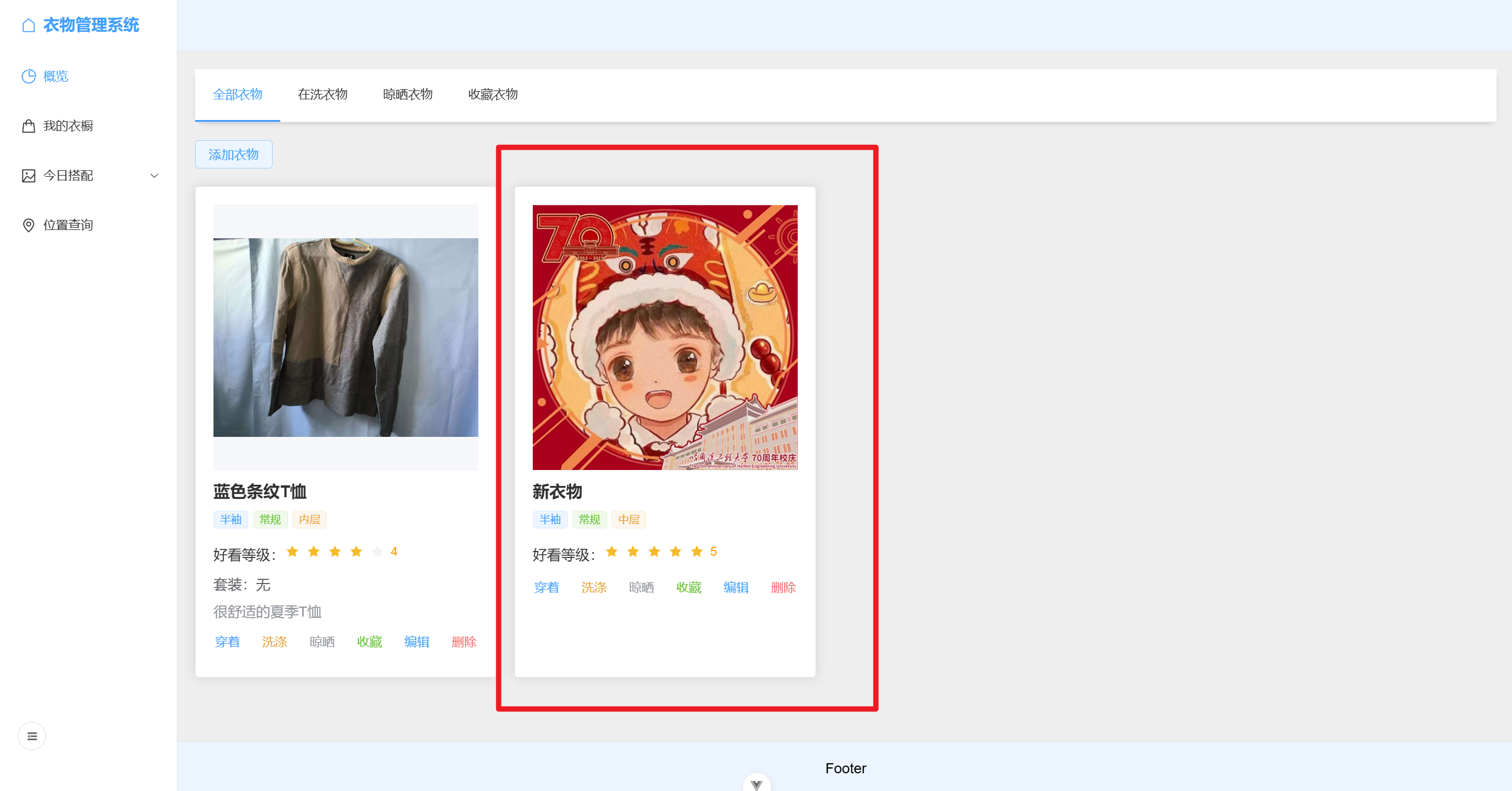
Task: Click 收藏 on the 蓝色条纹T恤 card
Action: (x=369, y=642)
